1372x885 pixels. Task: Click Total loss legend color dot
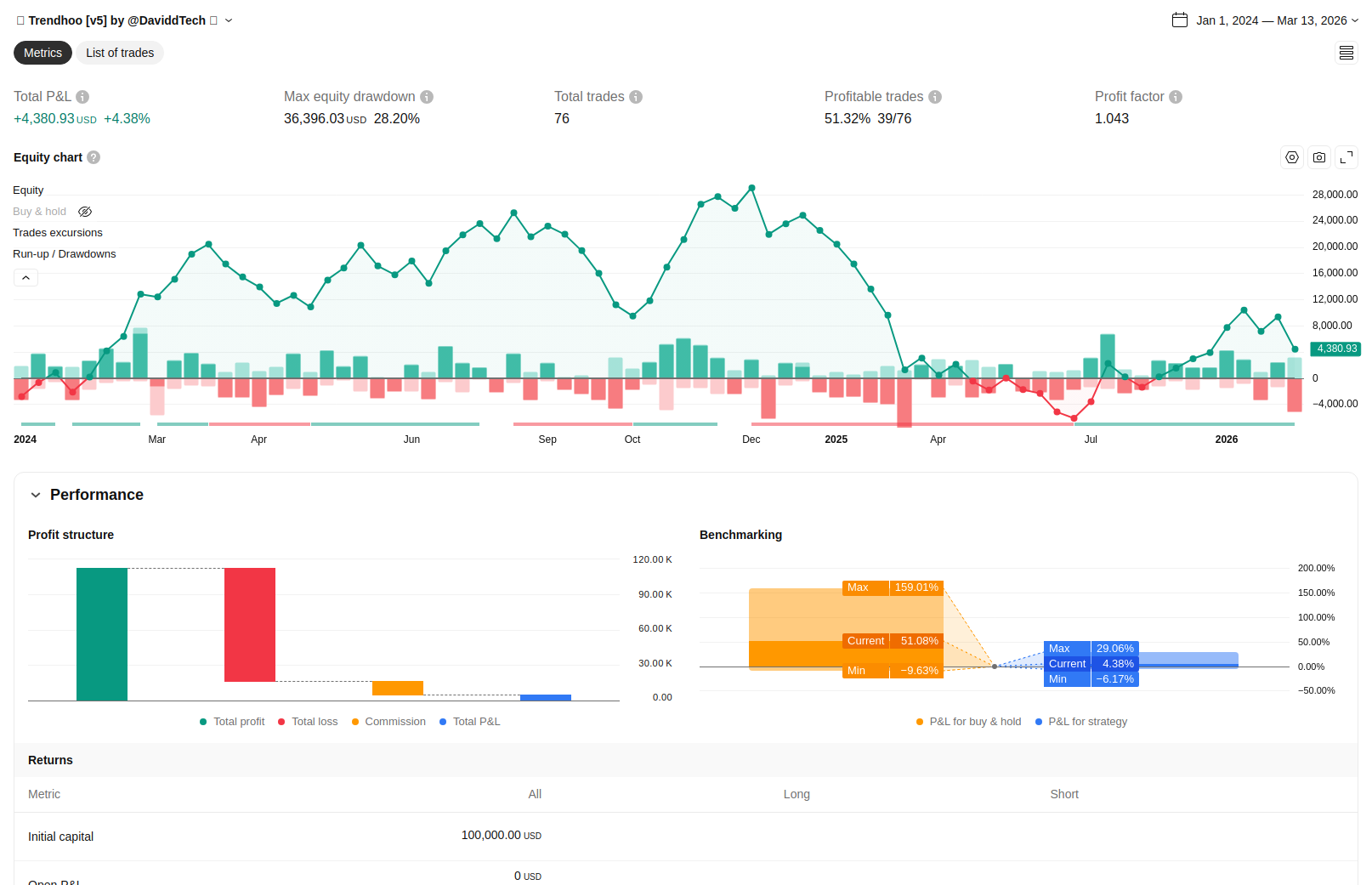click(281, 722)
